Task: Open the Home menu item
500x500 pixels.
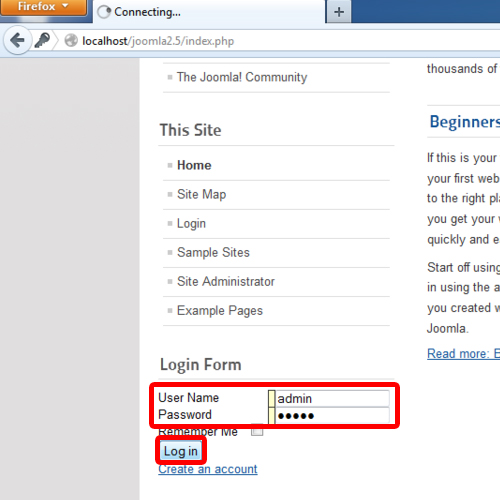Action: tap(194, 165)
